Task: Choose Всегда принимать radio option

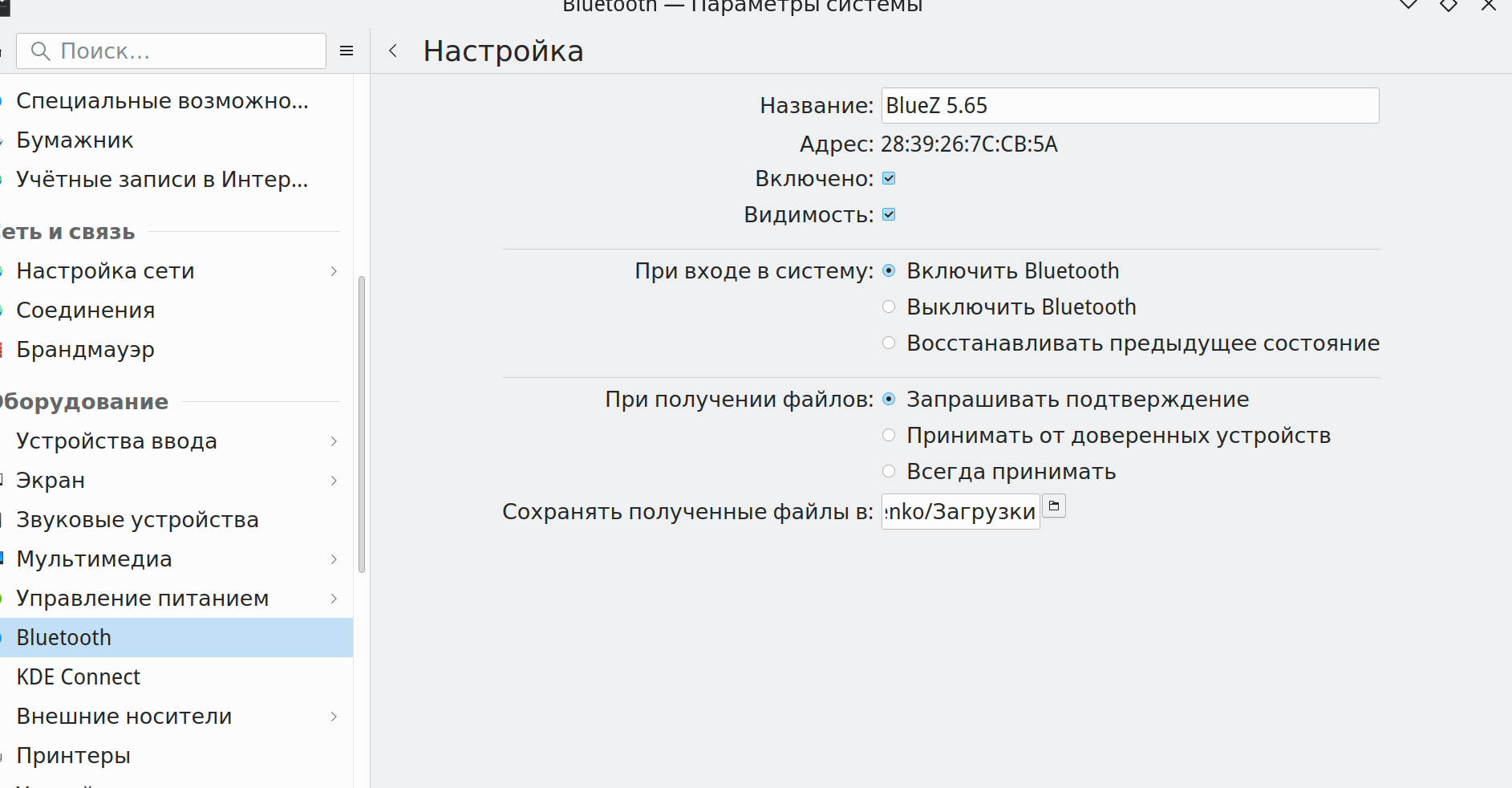Action: coord(889,472)
